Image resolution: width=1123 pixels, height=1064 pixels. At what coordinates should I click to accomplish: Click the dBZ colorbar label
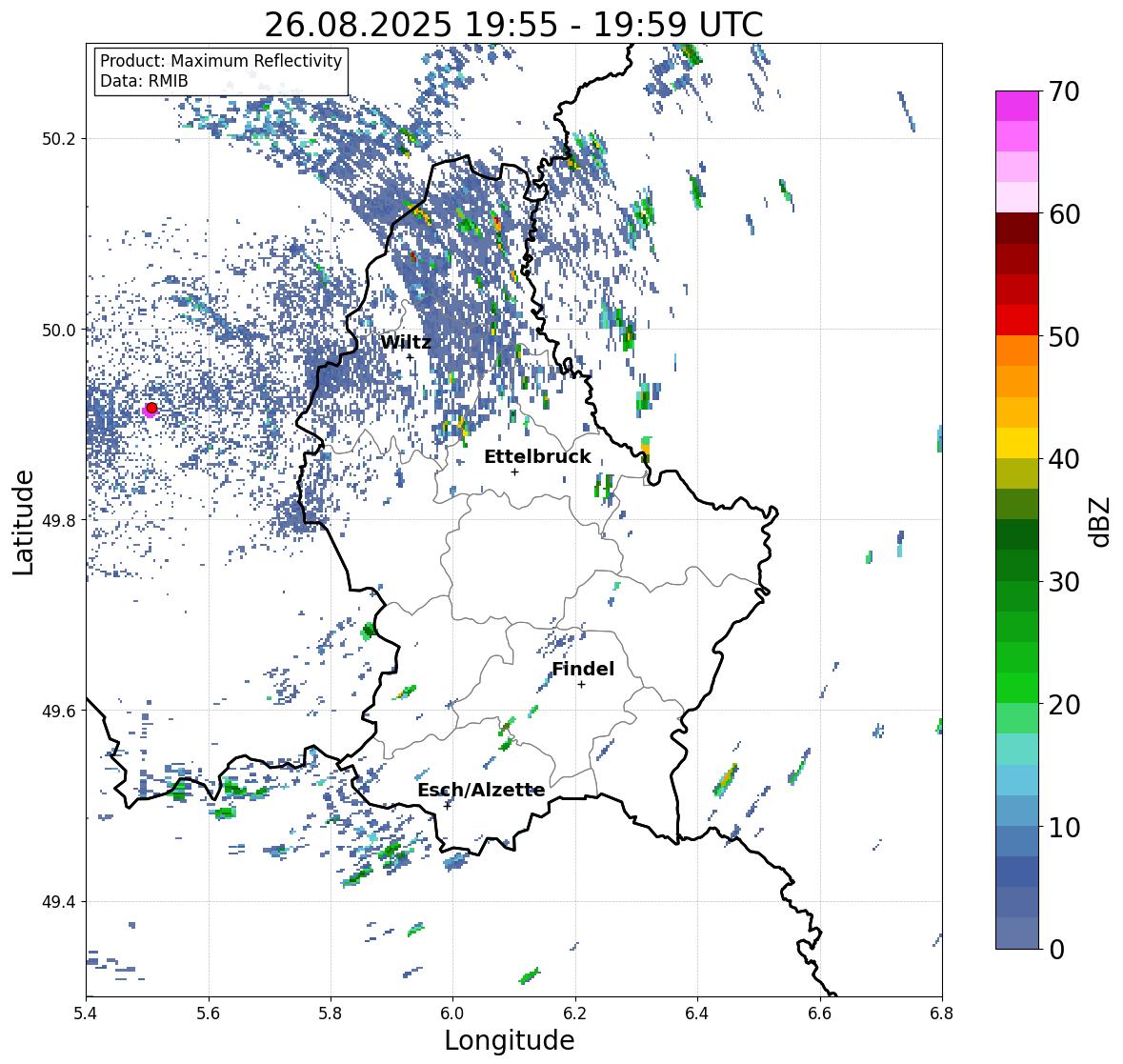pyautogui.click(x=1101, y=522)
